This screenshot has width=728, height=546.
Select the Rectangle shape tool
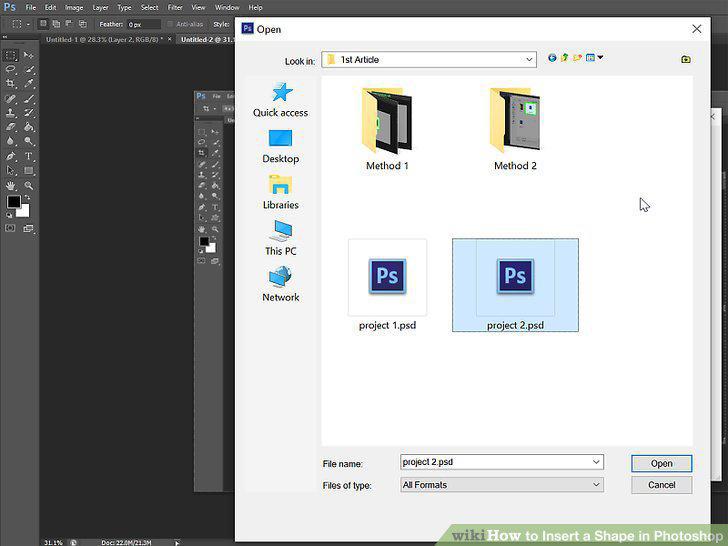coord(29,170)
